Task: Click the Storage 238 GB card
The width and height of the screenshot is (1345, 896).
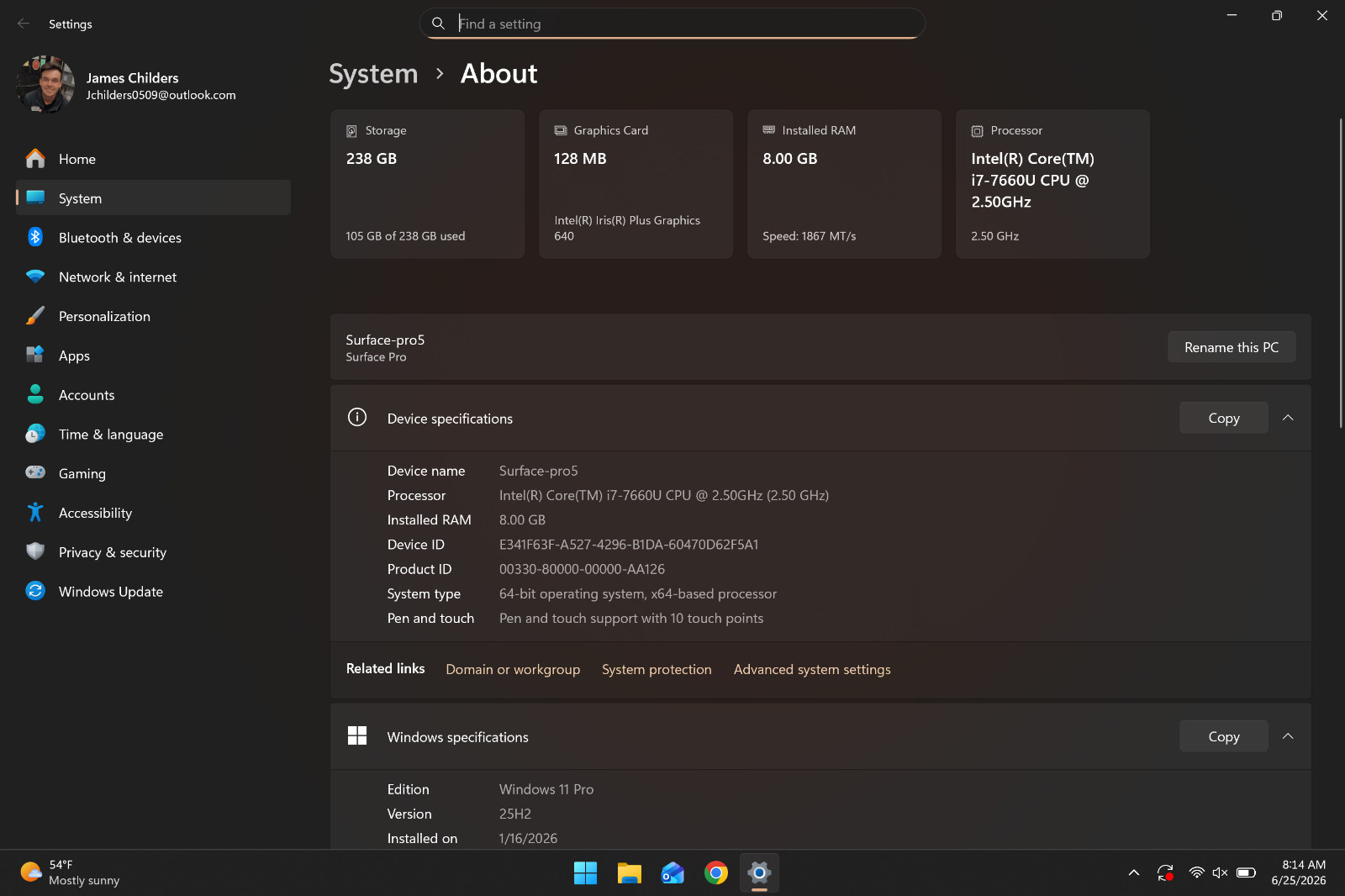Action: [427, 184]
